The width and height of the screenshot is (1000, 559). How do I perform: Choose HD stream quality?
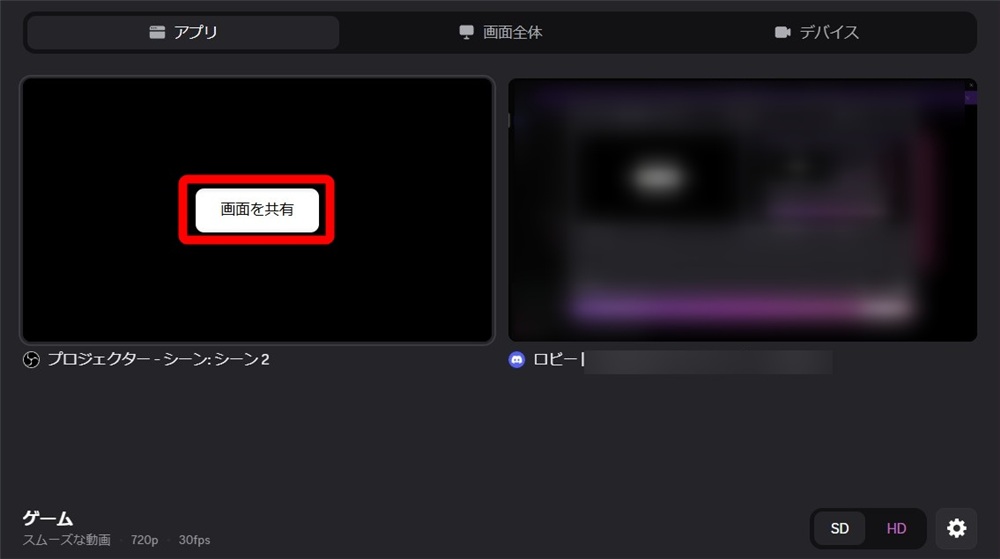click(x=896, y=528)
